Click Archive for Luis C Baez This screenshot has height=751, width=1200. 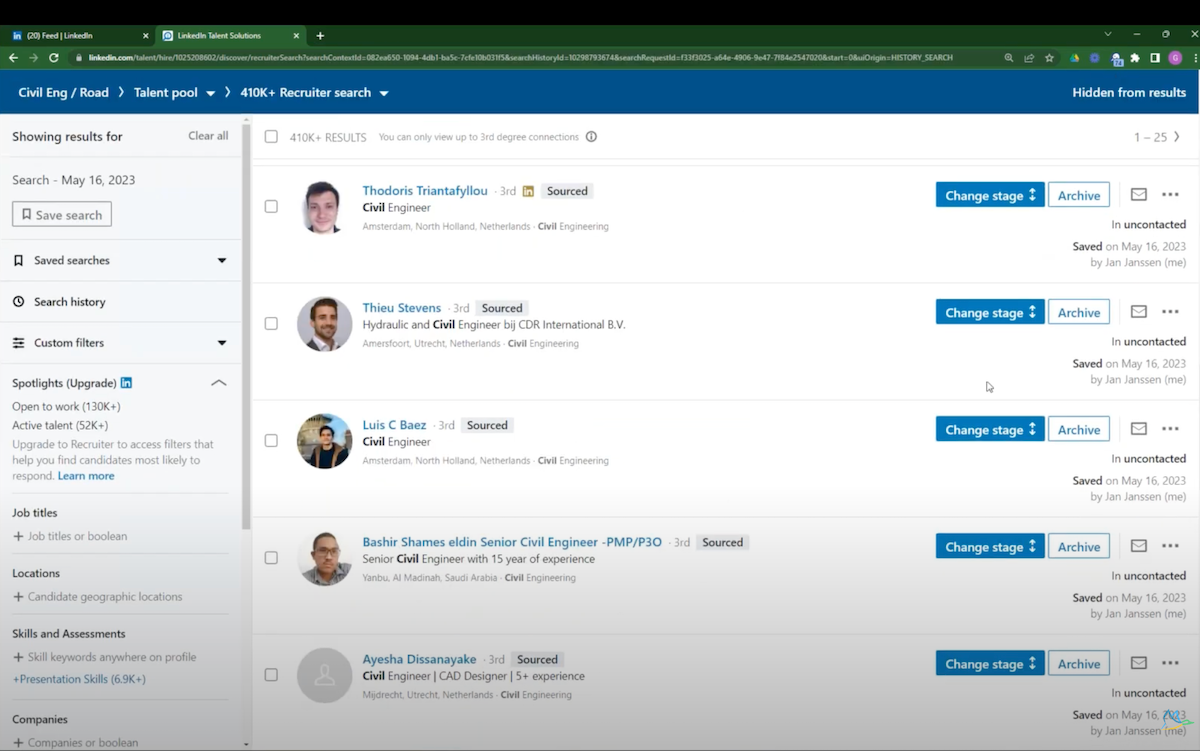tap(1078, 428)
